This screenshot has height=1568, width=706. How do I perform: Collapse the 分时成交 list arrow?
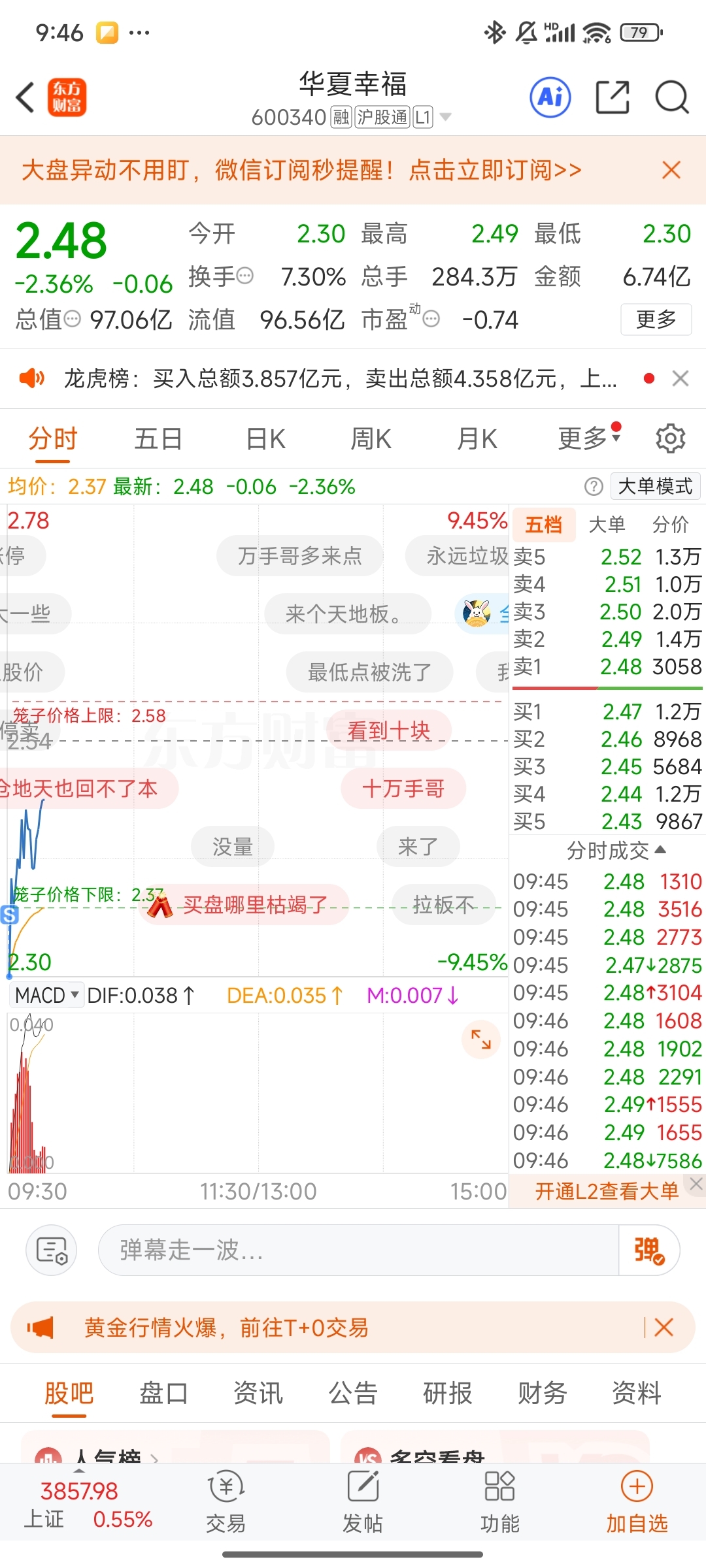pos(660,849)
